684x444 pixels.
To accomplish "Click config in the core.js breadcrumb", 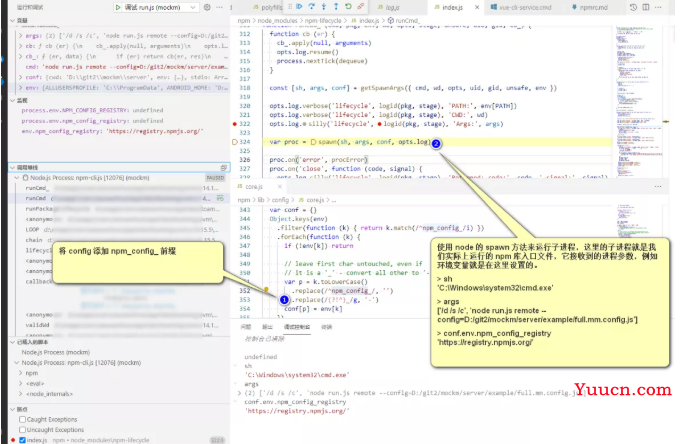I will (x=280, y=200).
